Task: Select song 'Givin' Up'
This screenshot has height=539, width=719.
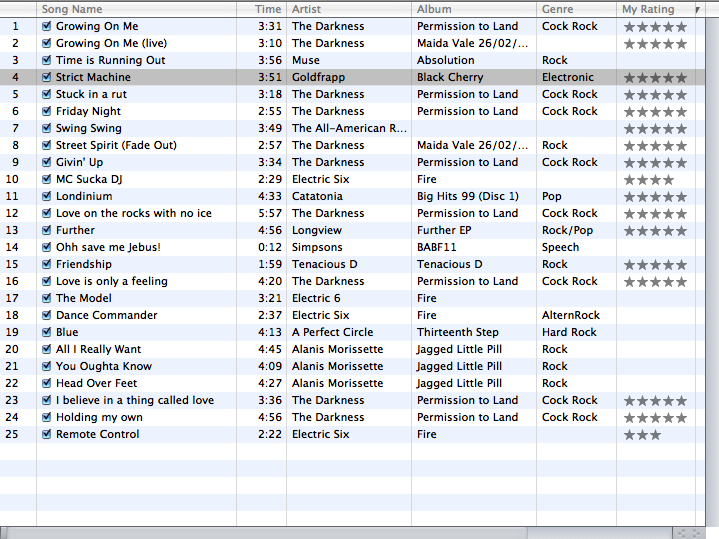Action: (x=79, y=162)
